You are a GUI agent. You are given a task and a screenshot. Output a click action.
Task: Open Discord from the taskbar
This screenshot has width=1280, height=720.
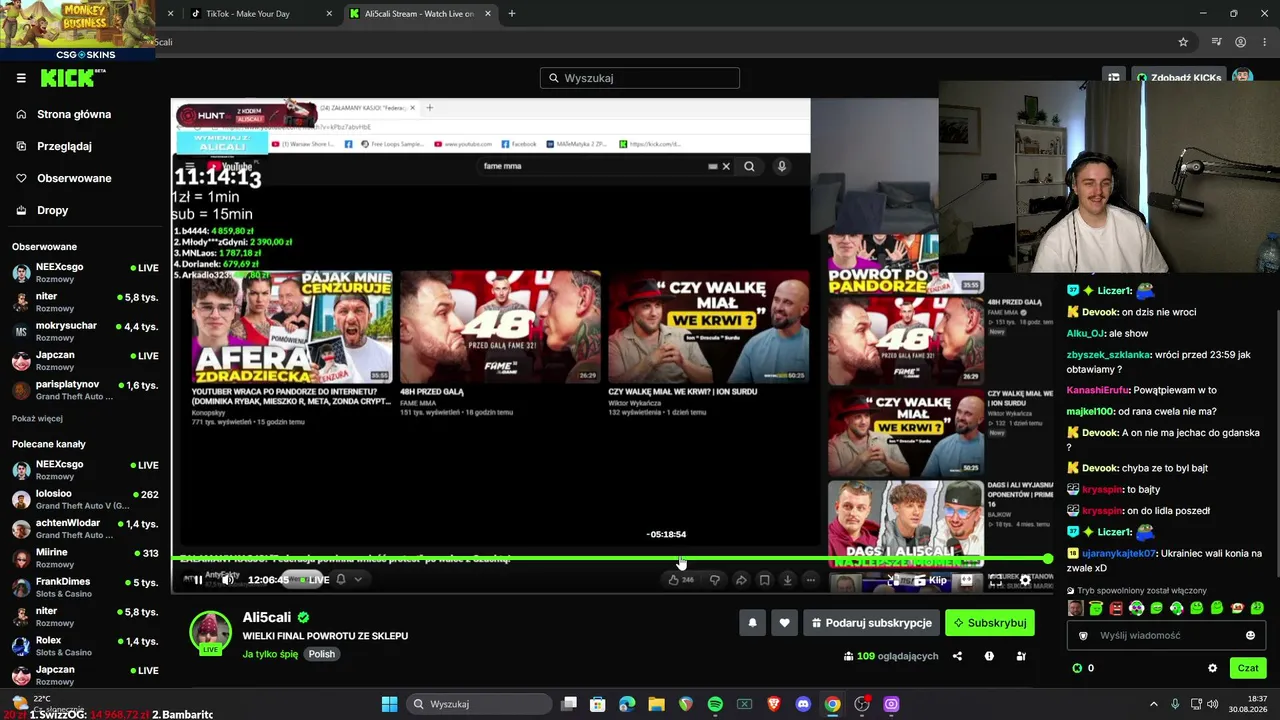[x=803, y=704]
